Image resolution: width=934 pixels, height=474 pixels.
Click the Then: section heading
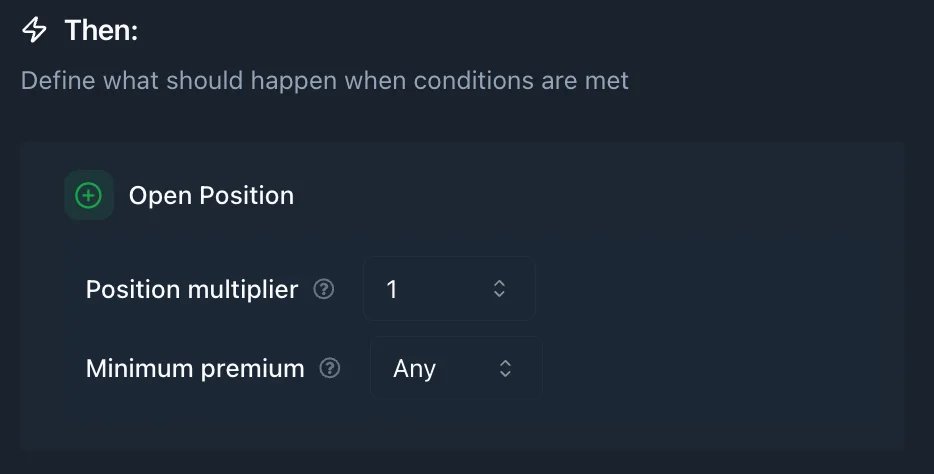(101, 31)
